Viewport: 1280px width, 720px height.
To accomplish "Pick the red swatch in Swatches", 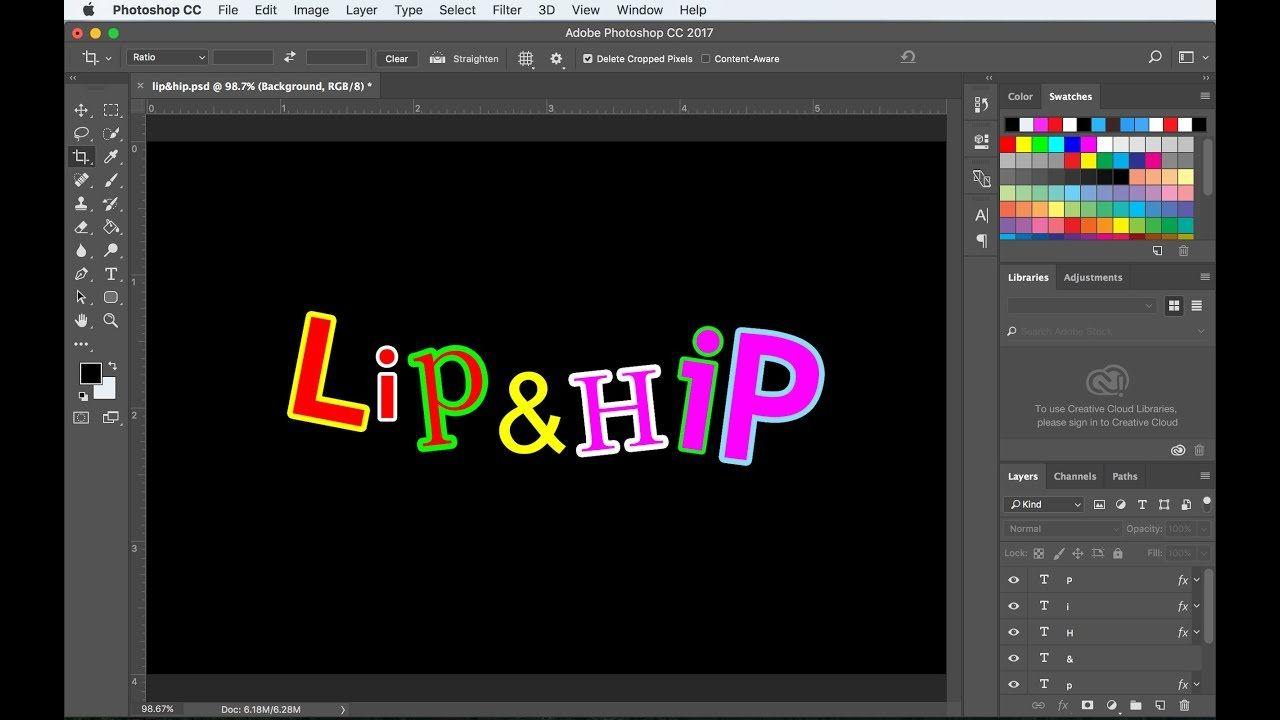I will click(x=1008, y=144).
